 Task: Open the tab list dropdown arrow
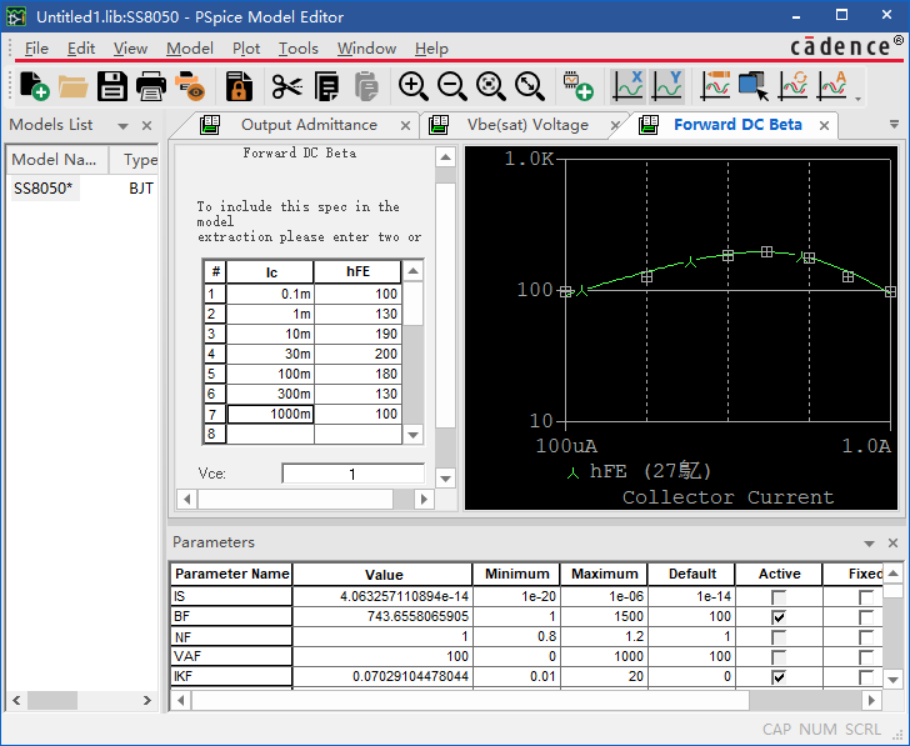(x=894, y=124)
